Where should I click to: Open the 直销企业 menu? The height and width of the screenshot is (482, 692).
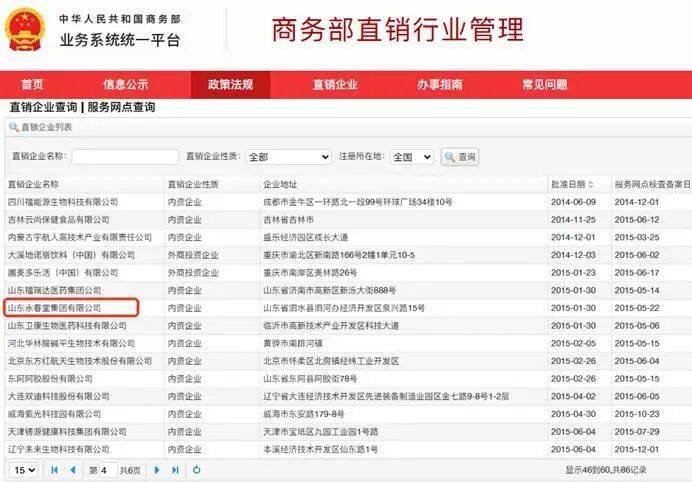[x=335, y=84]
